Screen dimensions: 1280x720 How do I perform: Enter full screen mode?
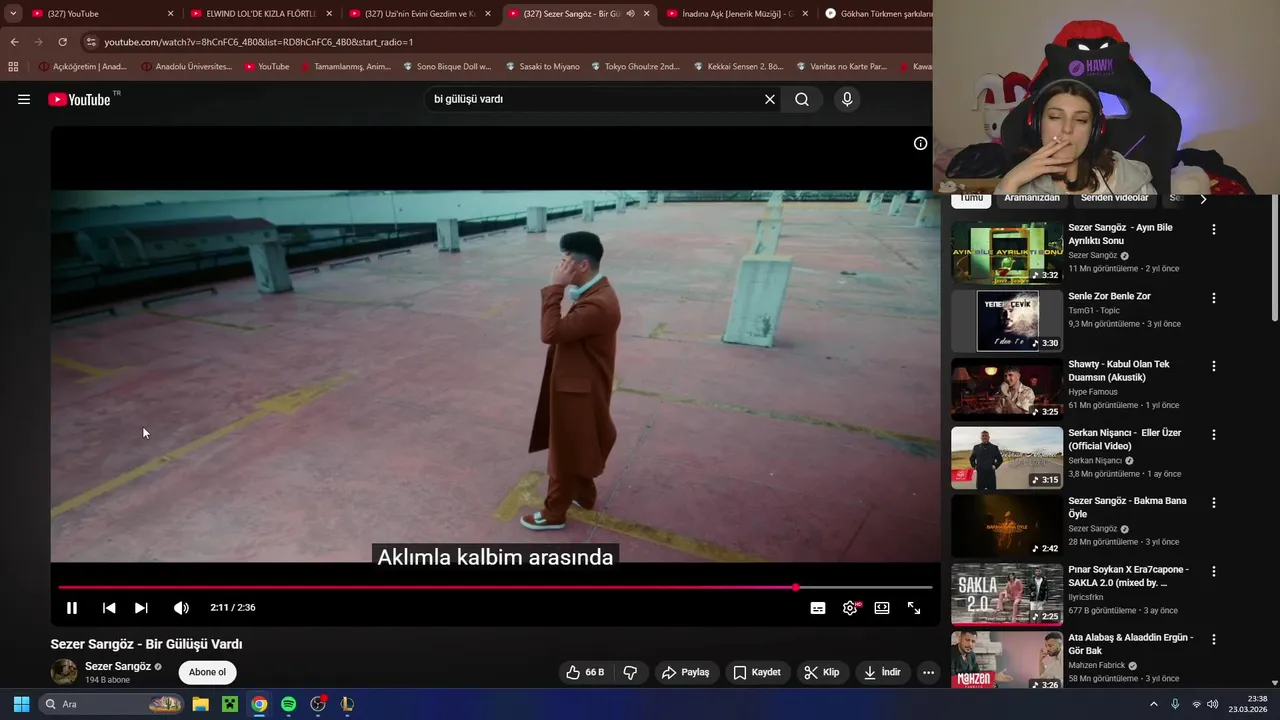[914, 608]
